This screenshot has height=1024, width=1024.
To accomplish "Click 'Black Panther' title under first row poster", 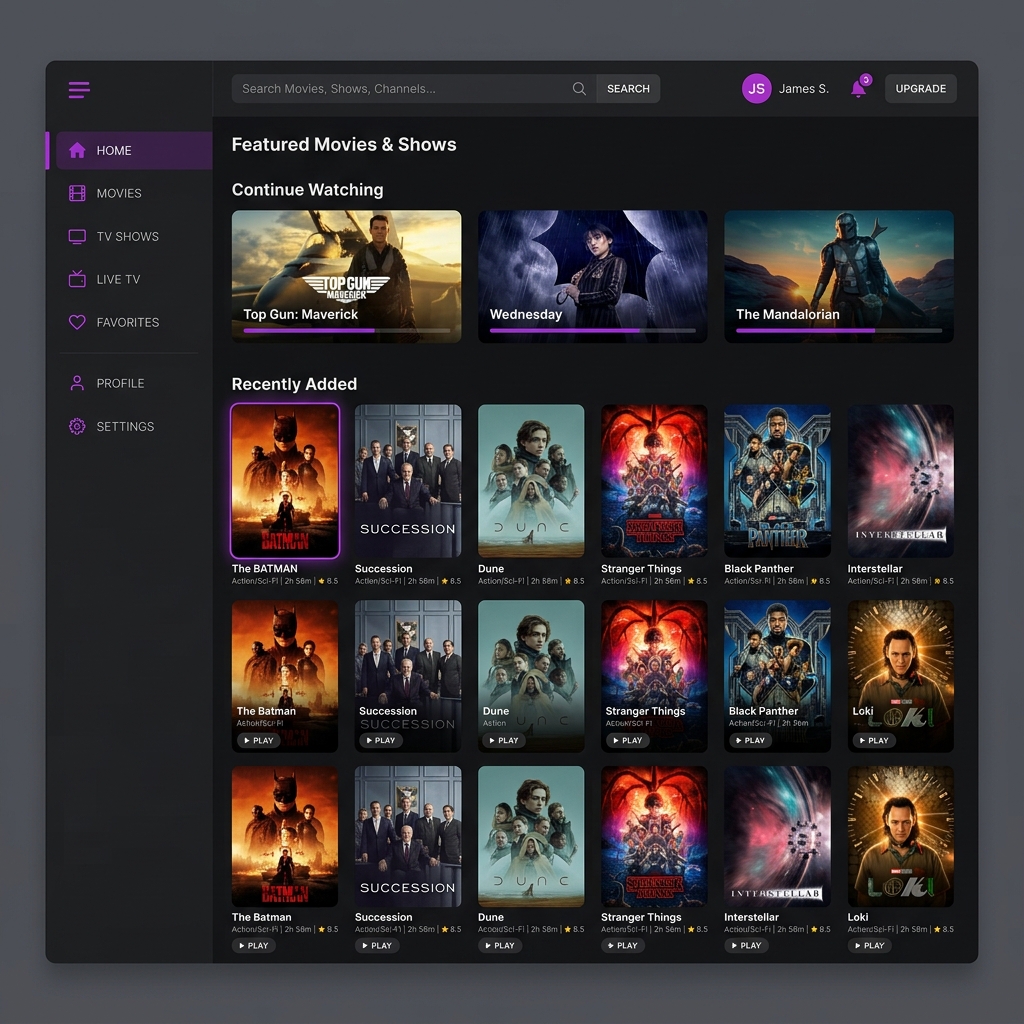I will click(x=759, y=569).
